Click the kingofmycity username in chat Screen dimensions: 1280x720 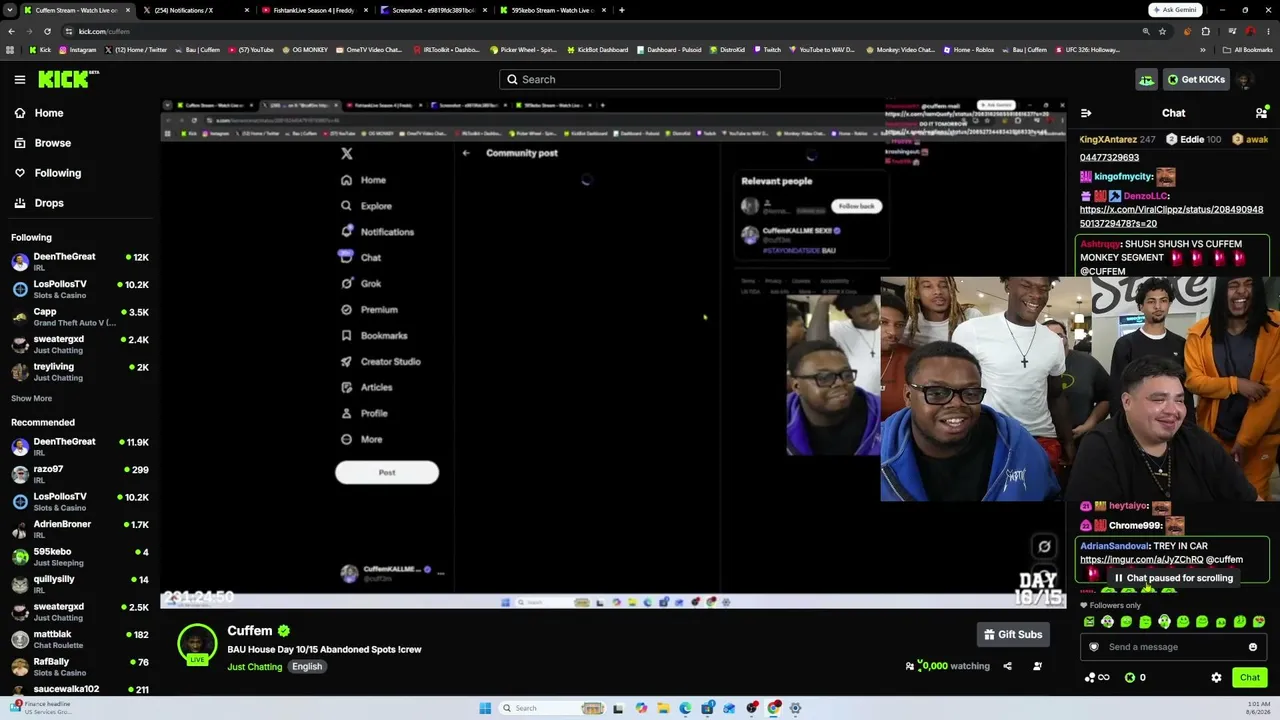pyautogui.click(x=1124, y=177)
